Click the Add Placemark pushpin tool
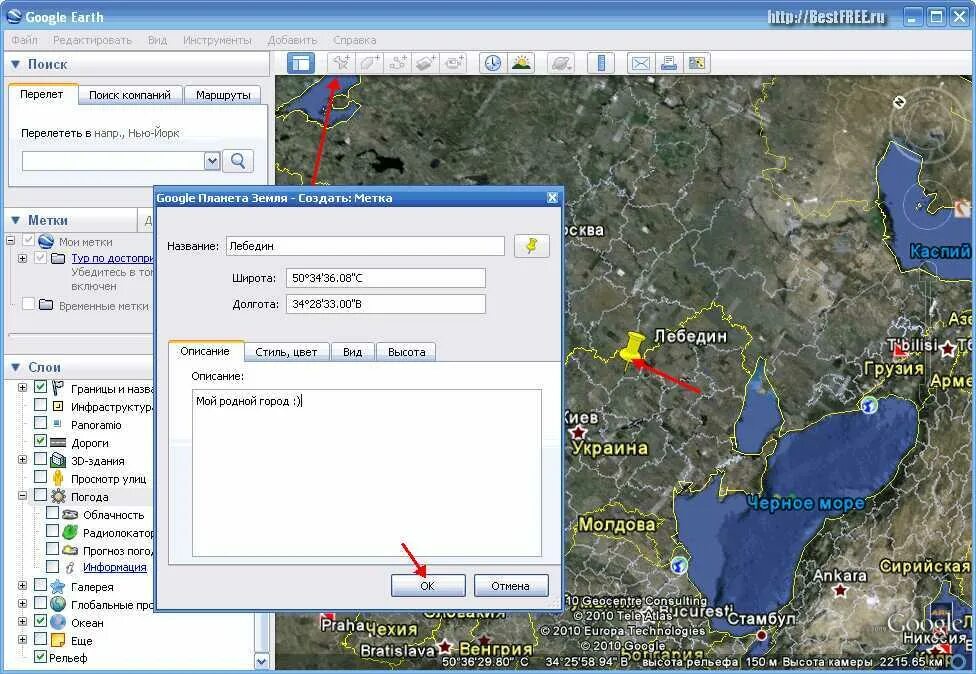This screenshot has height=674, width=976. pyautogui.click(x=340, y=63)
